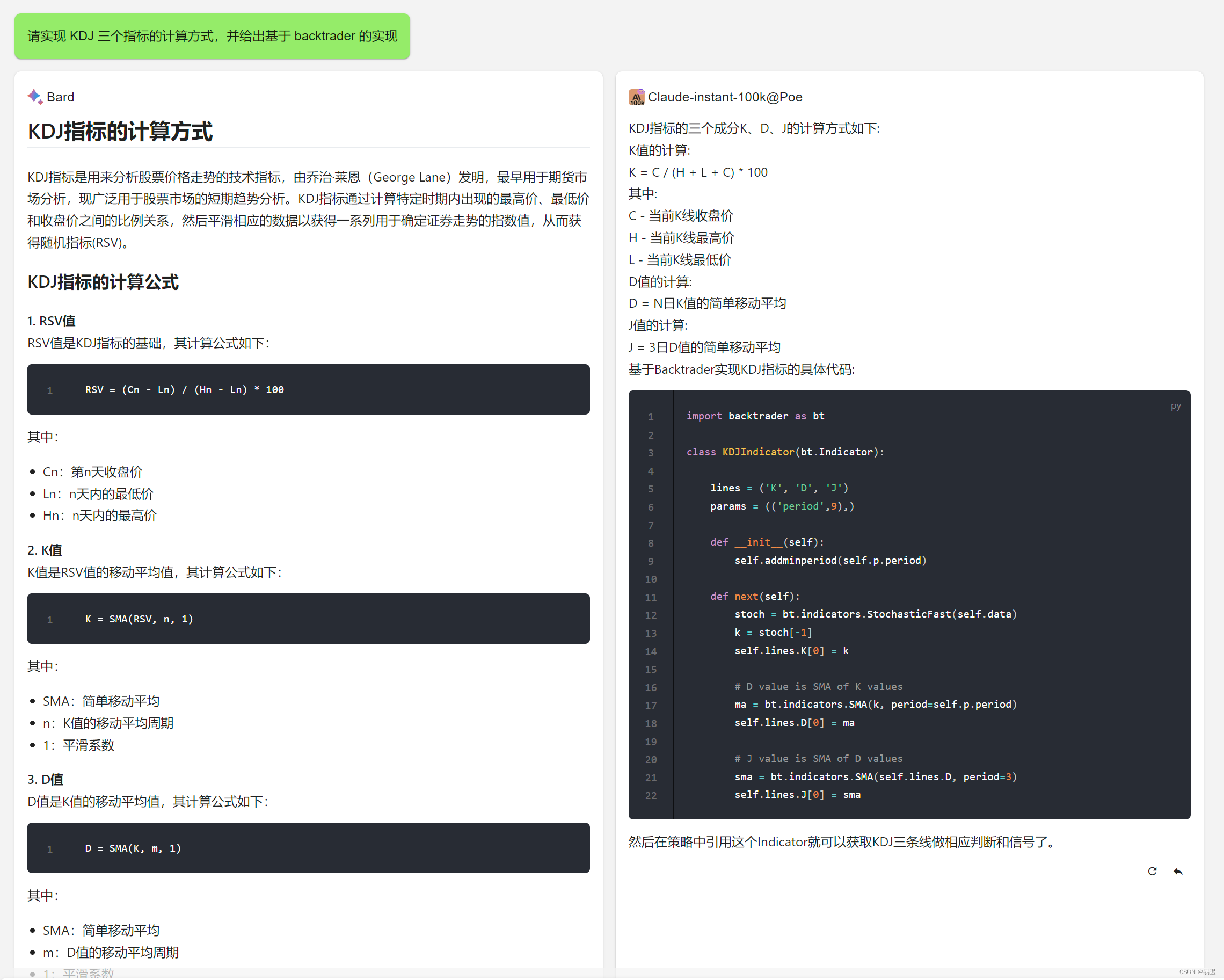Click the 'class KDJIndicator(bt.Indicator):' code line

pos(785,452)
